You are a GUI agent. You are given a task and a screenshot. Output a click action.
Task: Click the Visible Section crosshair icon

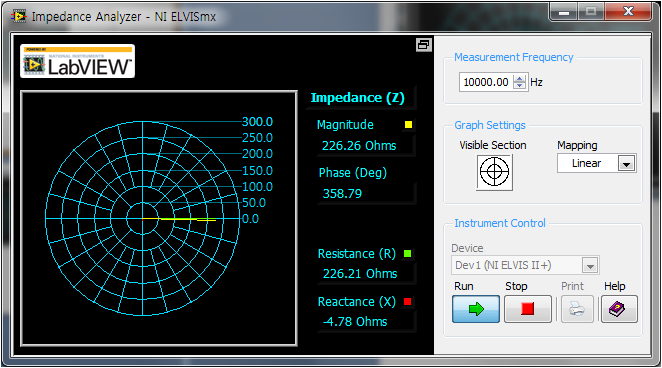[494, 172]
